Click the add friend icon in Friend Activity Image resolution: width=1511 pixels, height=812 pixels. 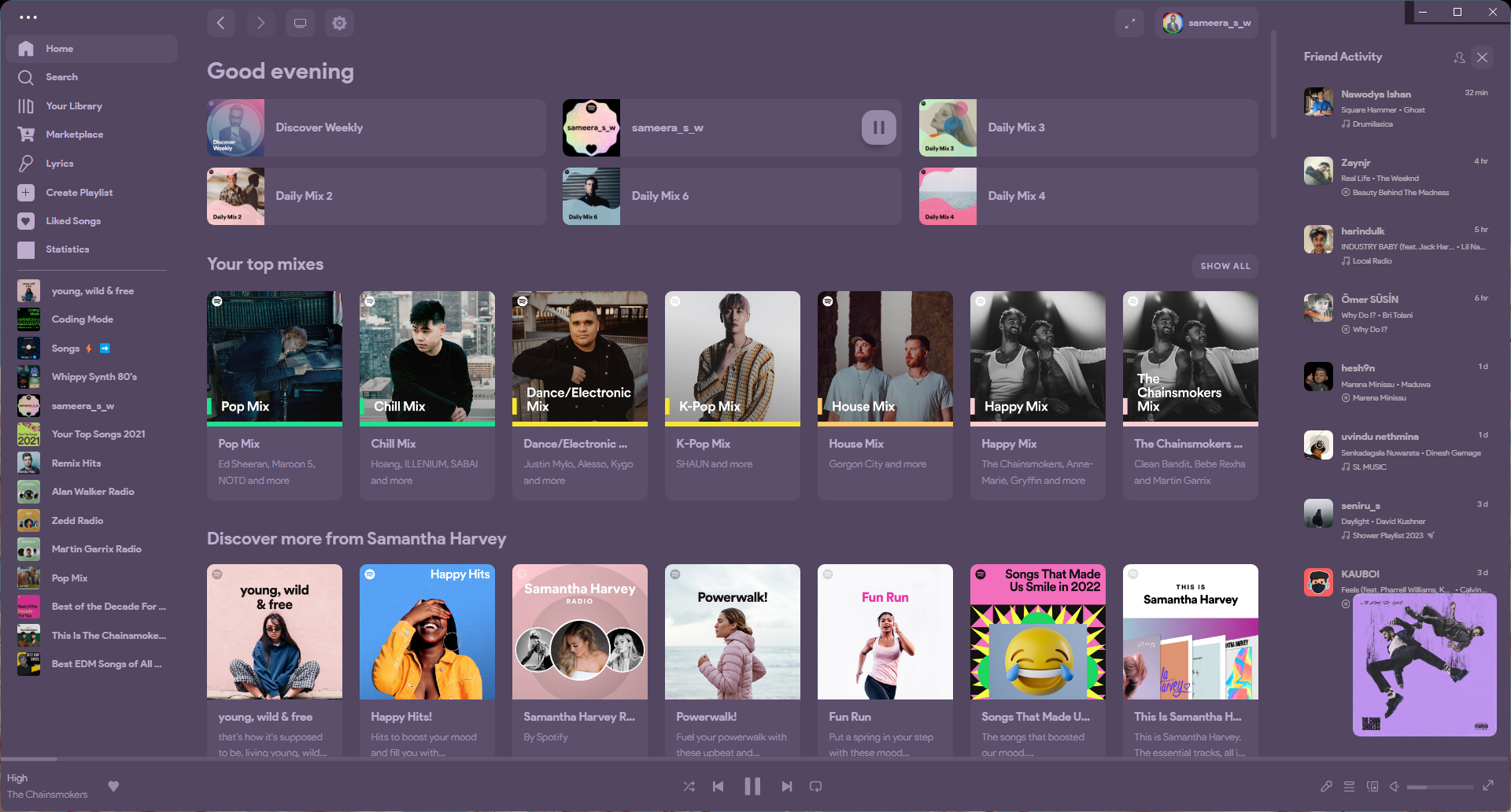tap(1459, 57)
